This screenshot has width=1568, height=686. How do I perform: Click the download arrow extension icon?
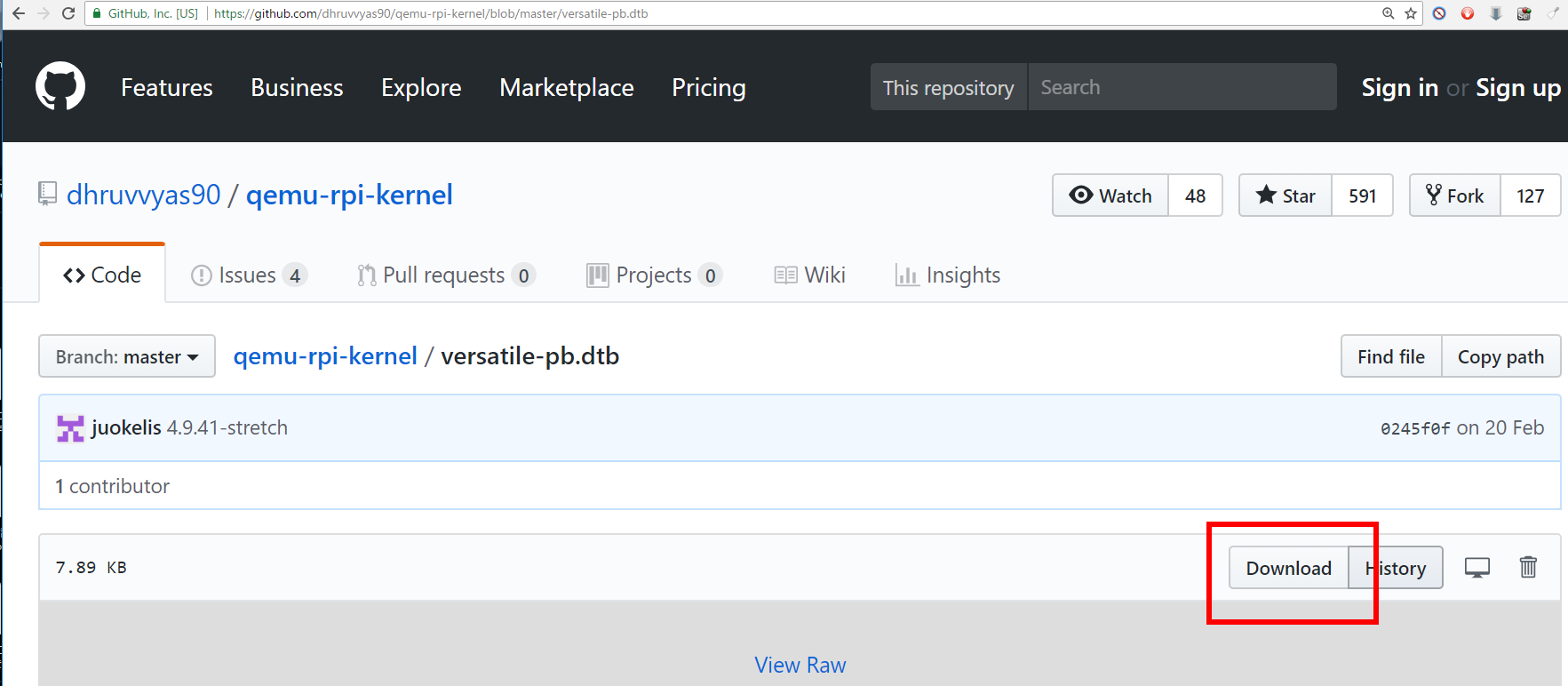click(1496, 13)
